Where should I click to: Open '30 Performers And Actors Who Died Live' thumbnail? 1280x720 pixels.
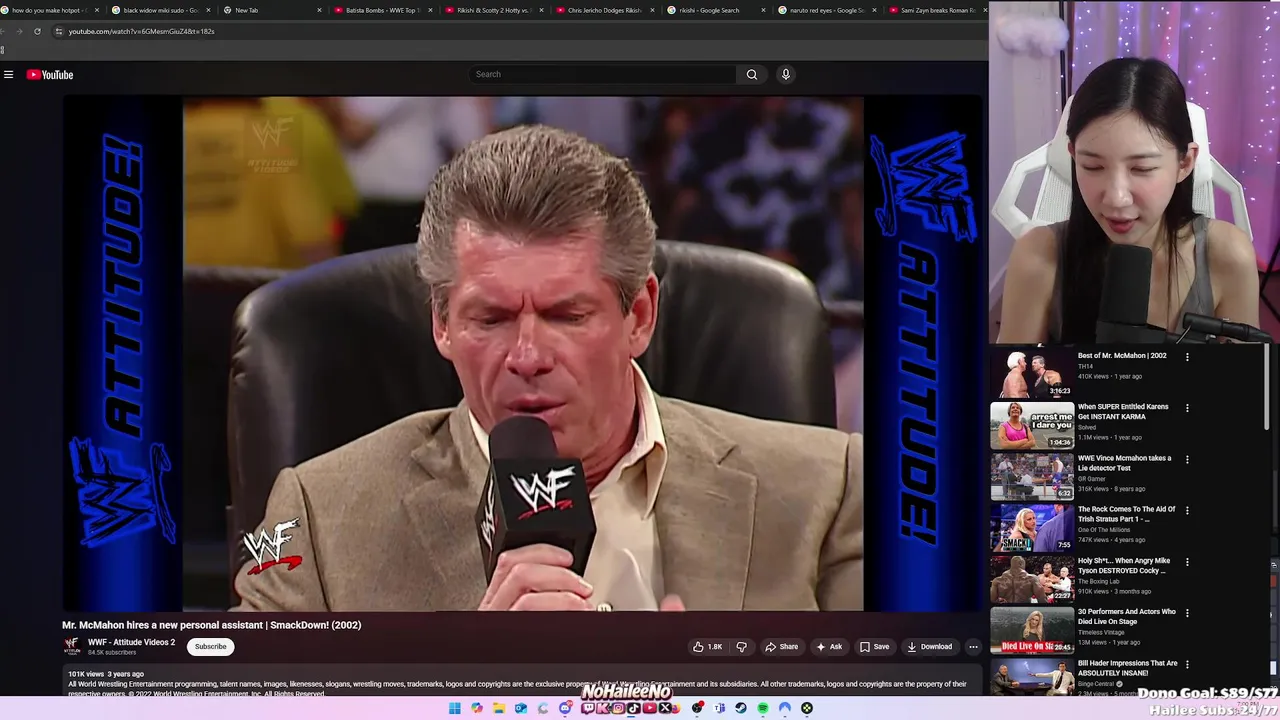(x=1032, y=630)
